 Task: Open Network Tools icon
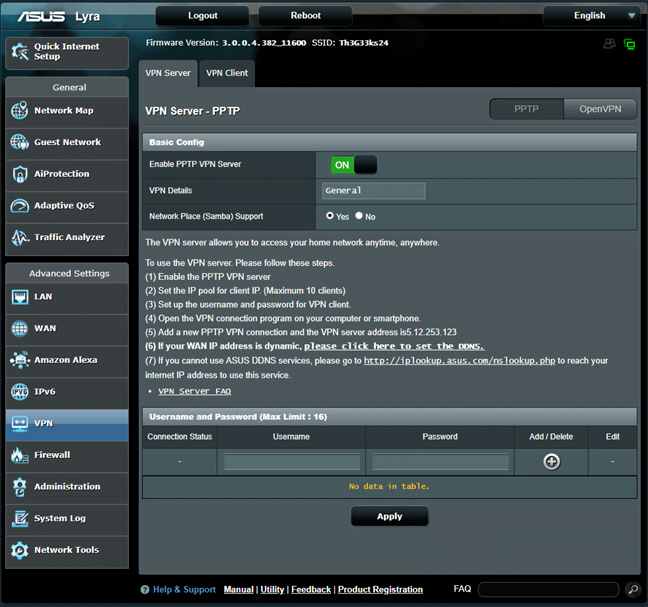[x=19, y=550]
